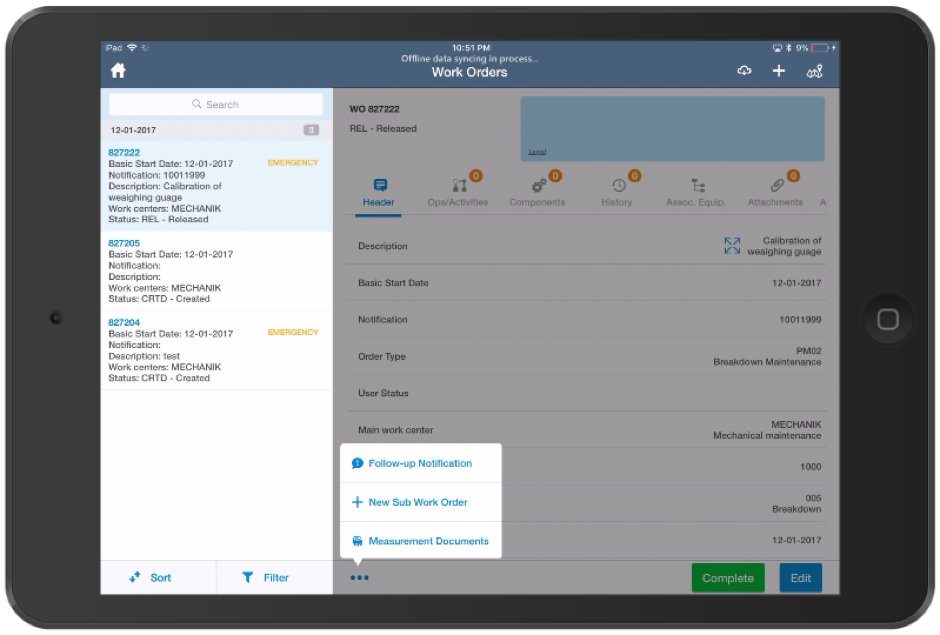Select Follow-up Notification from the menu
Image resolution: width=940 pixels, height=635 pixels.
pyautogui.click(x=420, y=463)
